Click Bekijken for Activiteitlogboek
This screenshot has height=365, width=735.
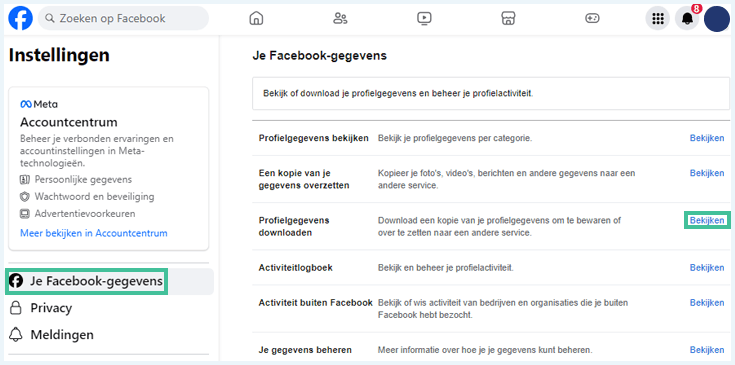coord(707,268)
